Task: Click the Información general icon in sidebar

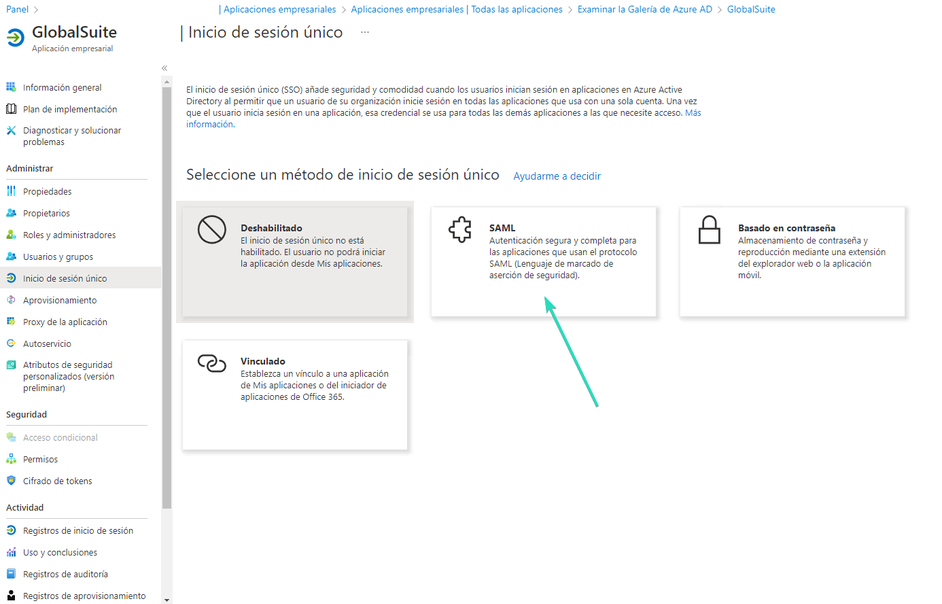Action: 11,88
